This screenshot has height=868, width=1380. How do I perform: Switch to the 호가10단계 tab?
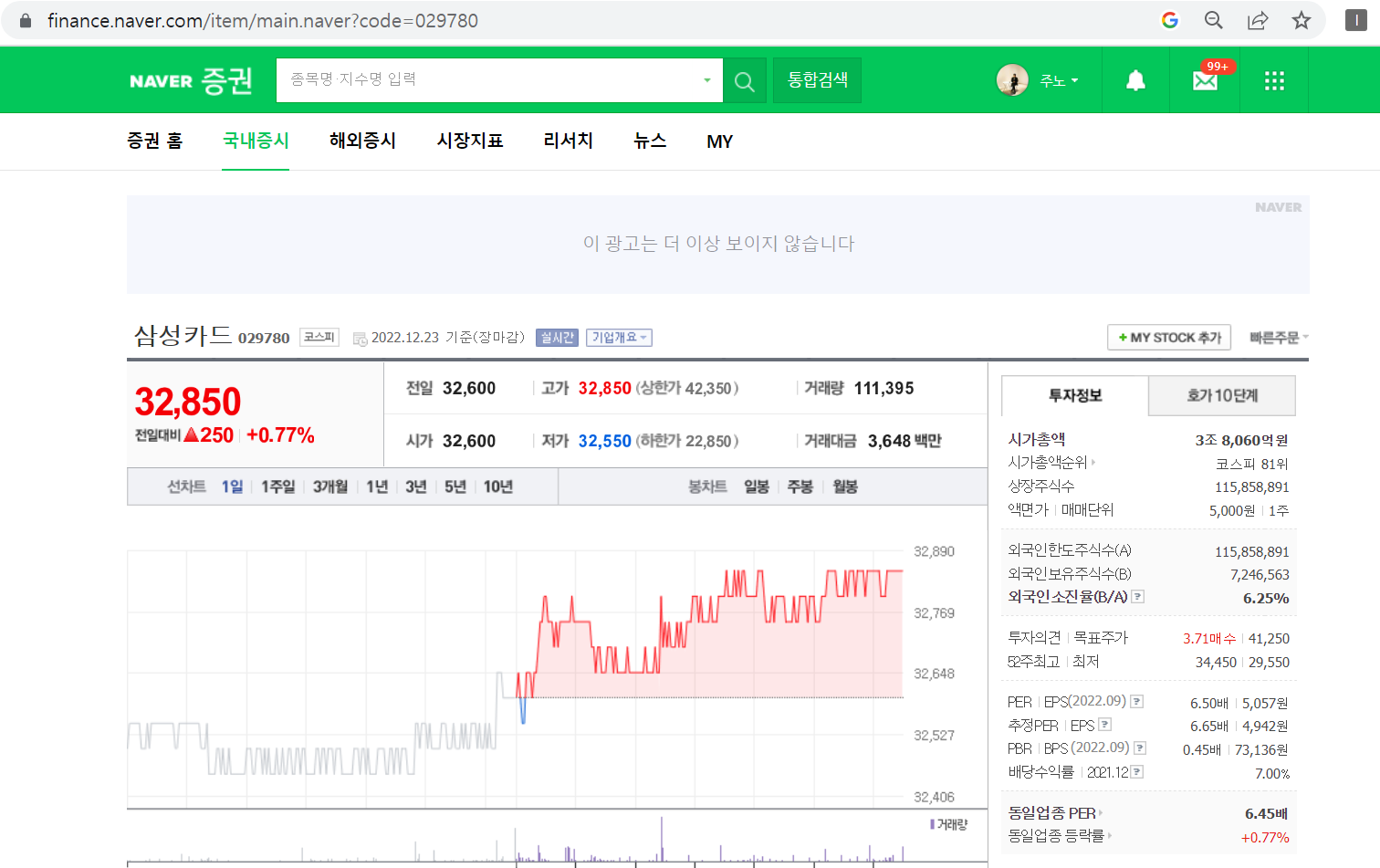click(1222, 395)
